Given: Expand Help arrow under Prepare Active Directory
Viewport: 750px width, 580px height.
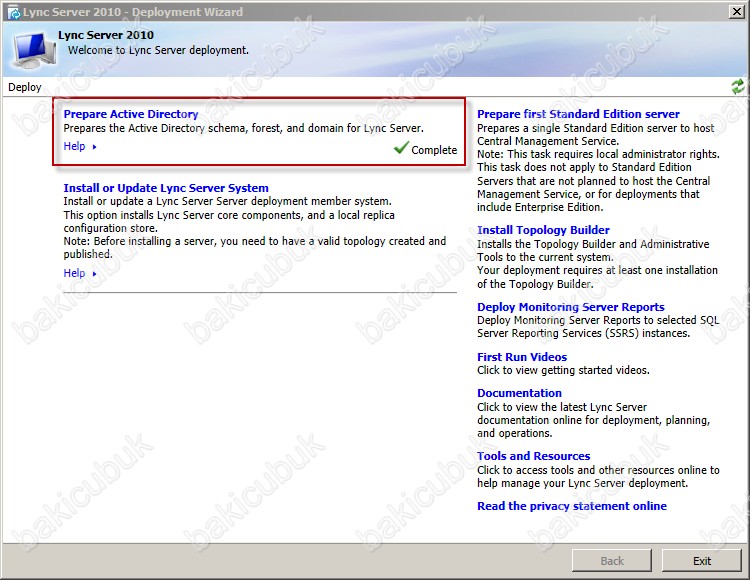Looking at the screenshot, I should pyautogui.click(x=94, y=147).
